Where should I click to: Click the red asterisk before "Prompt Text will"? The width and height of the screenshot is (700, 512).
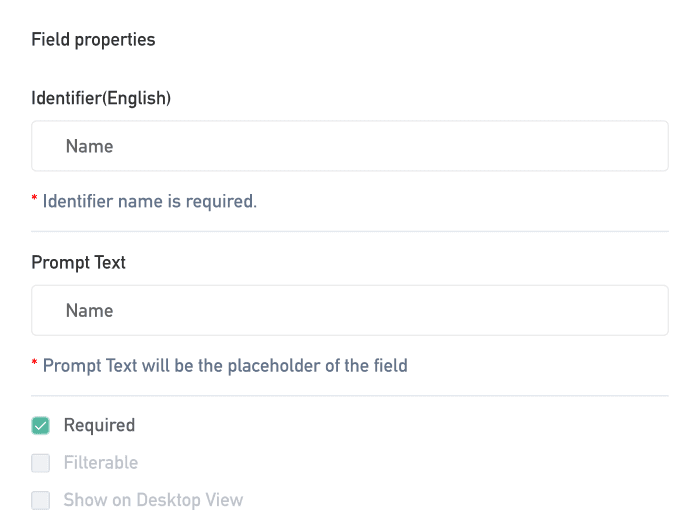coord(35,363)
